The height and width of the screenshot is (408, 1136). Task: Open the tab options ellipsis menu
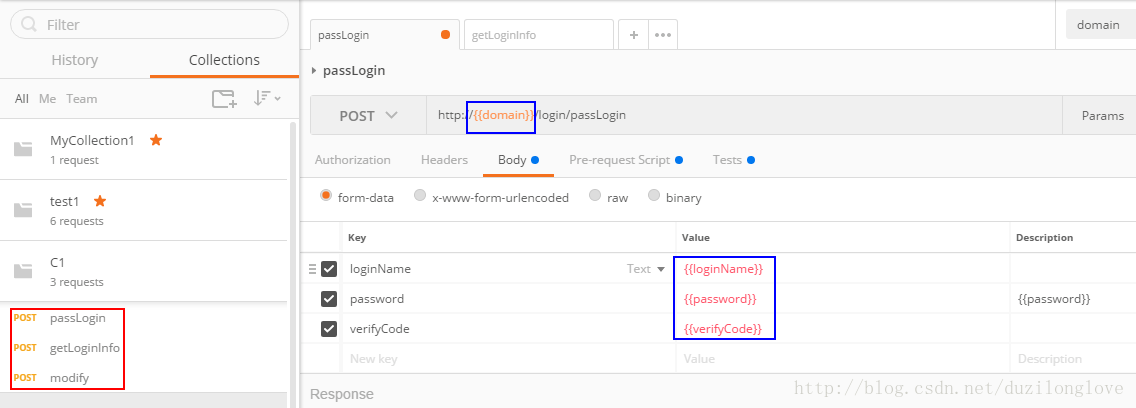tap(661, 34)
